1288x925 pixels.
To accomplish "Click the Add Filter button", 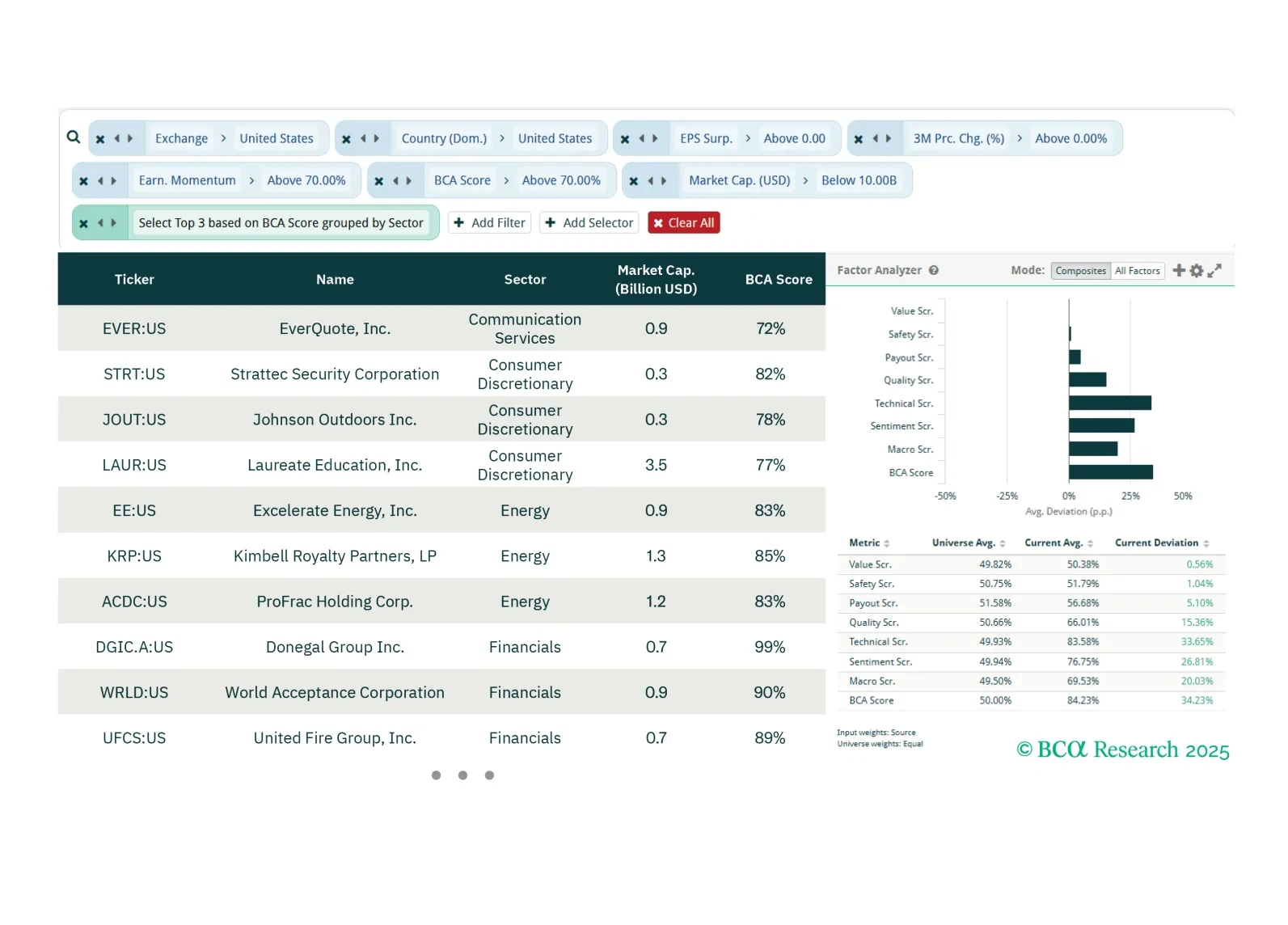I will pos(490,223).
